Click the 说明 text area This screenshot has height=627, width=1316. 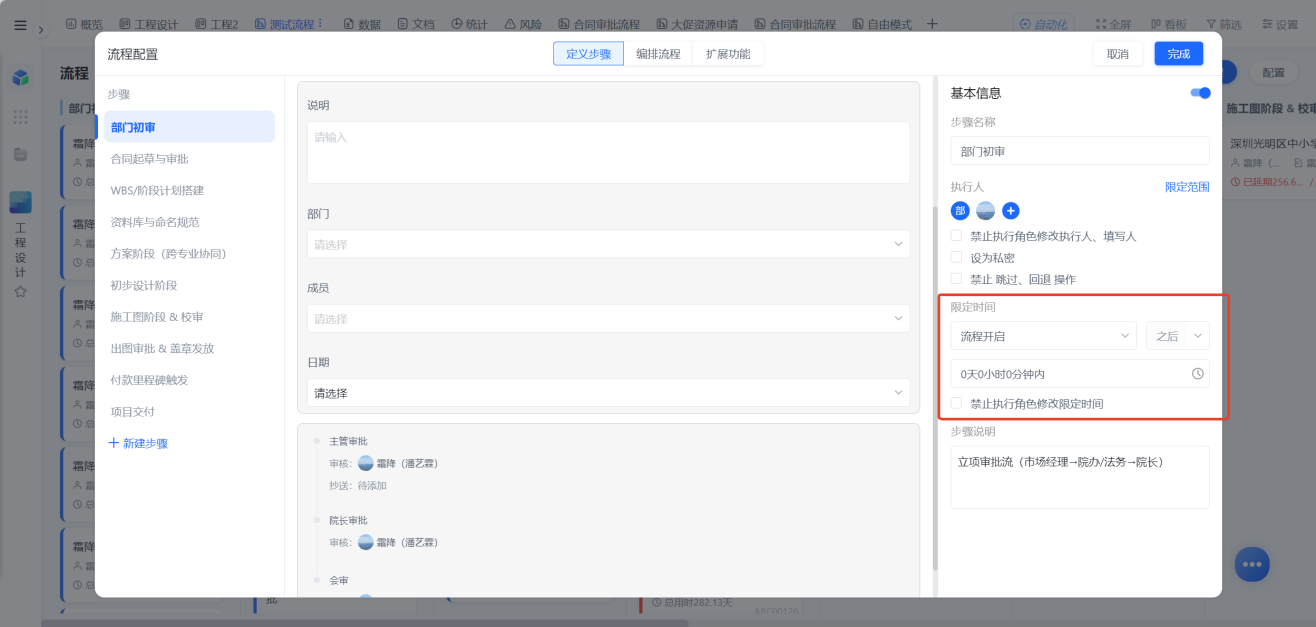[x=608, y=152]
